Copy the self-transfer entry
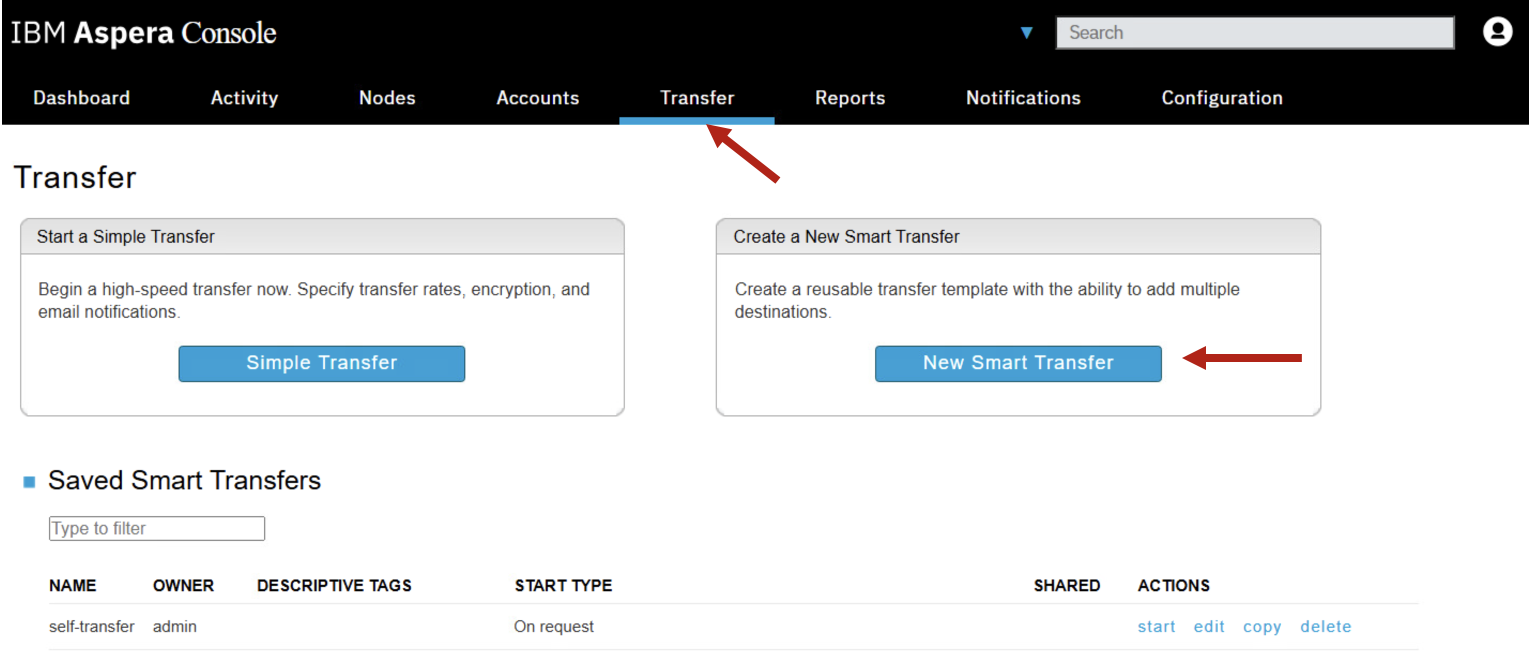This screenshot has height=658, width=1530. click(1262, 627)
